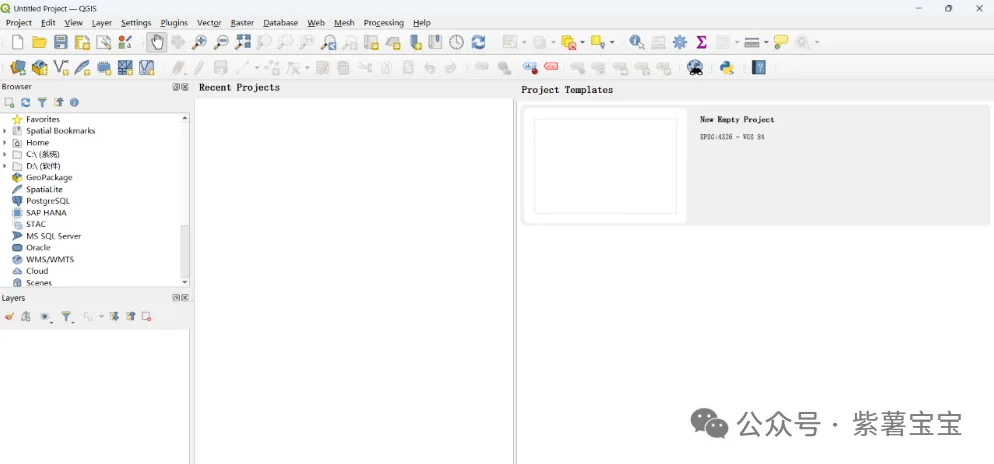Image resolution: width=994 pixels, height=464 pixels.
Task: Open the Data Source Manager
Action: pos(17,68)
